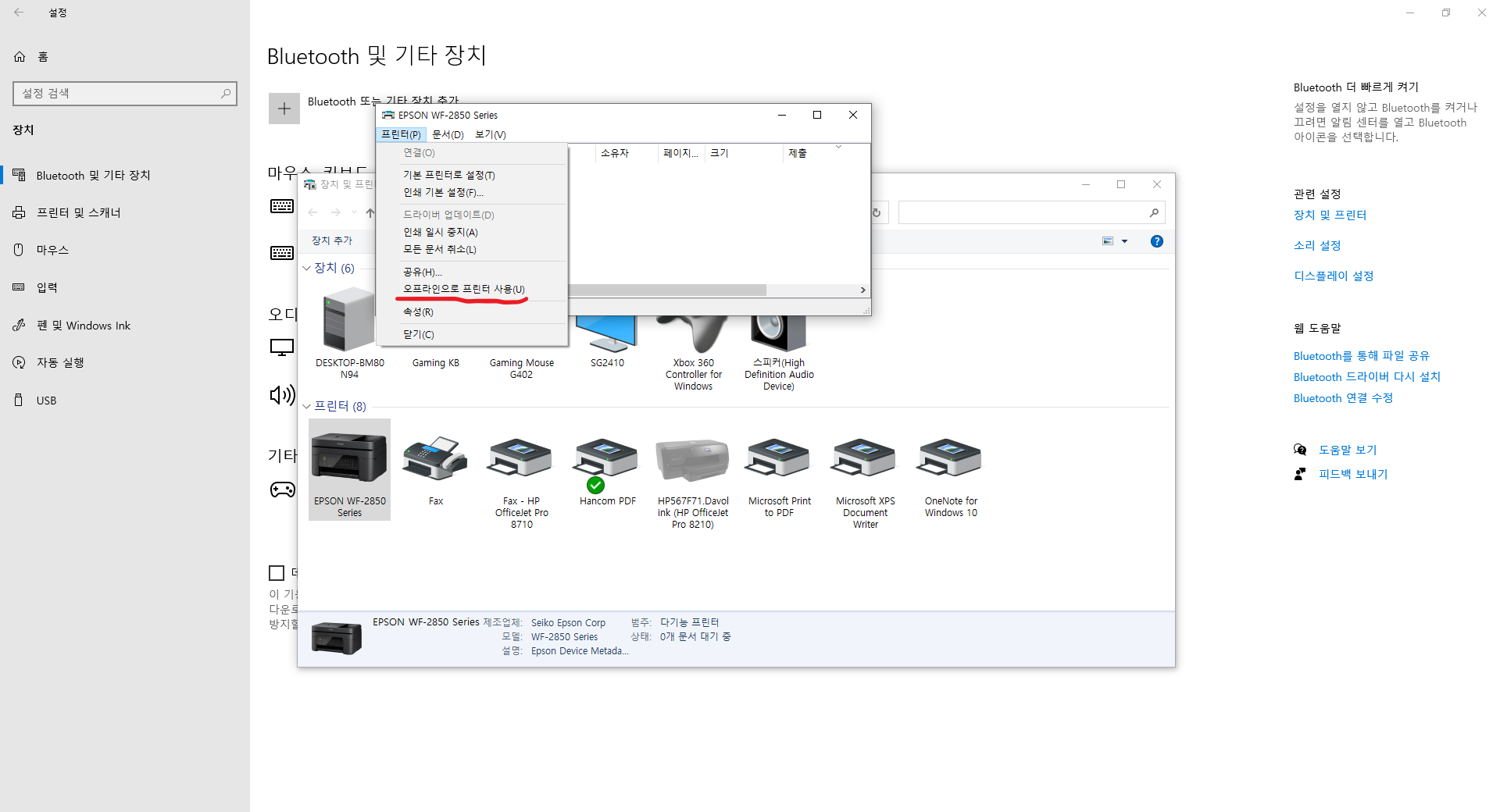This screenshot has width=1500, height=812.
Task: Click the EPSON thumbnail in details pane
Action: click(x=337, y=638)
